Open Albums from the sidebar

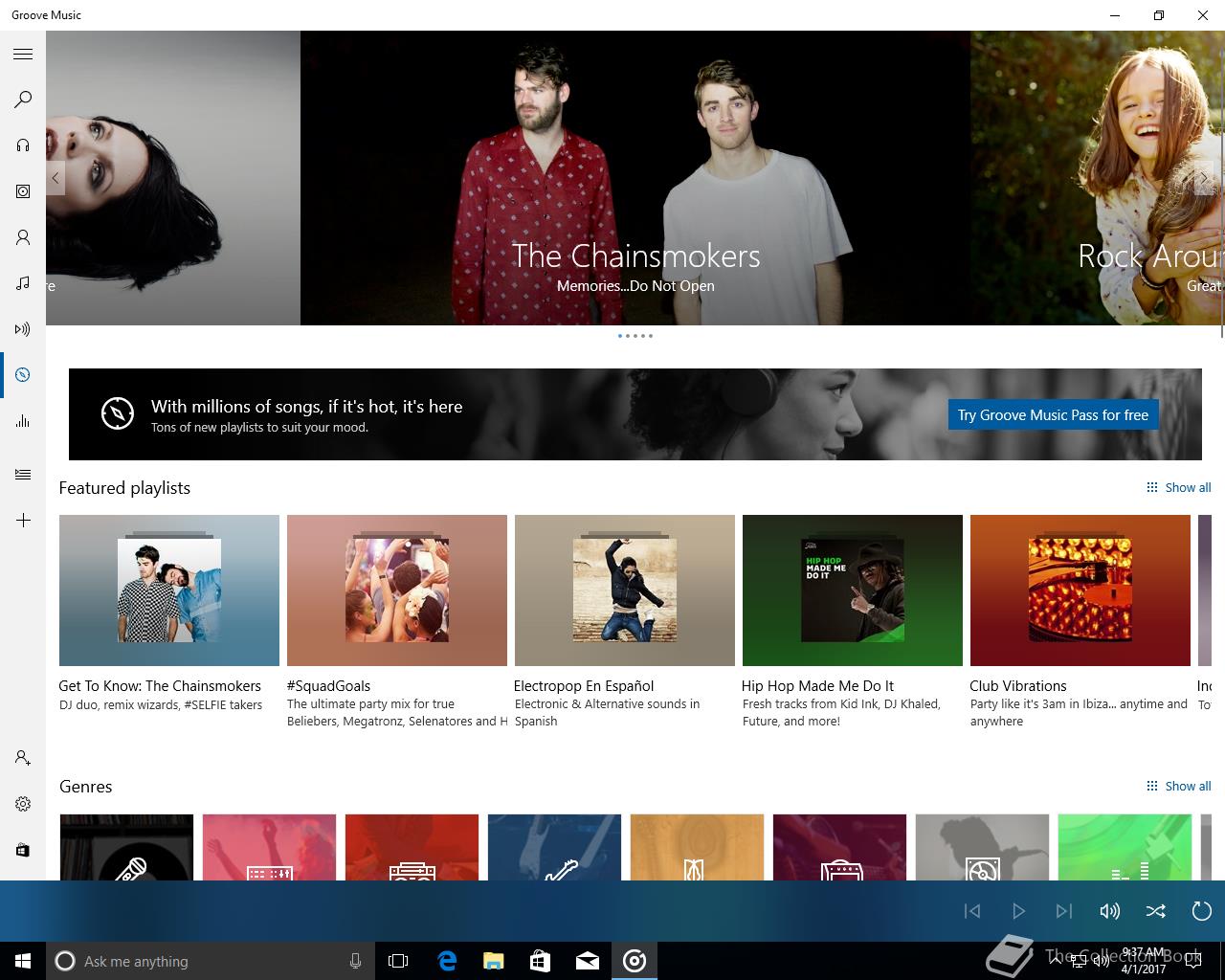(23, 191)
